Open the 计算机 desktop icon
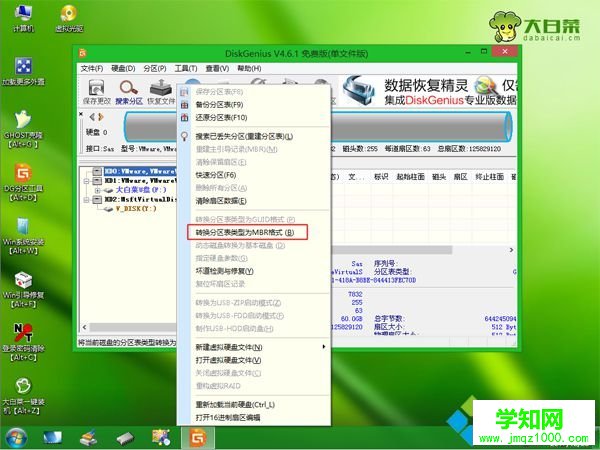Screen dimensions: 600x450 pyautogui.click(x=23, y=18)
